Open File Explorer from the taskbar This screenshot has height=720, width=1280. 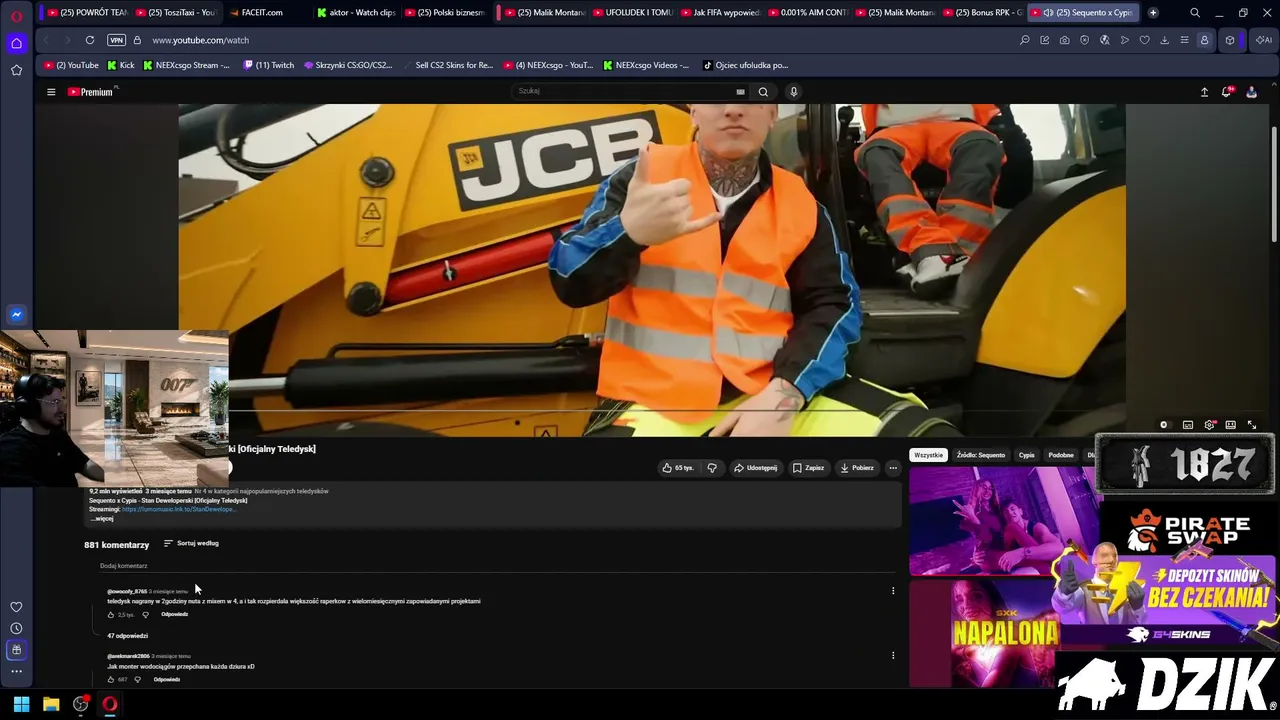(x=51, y=704)
